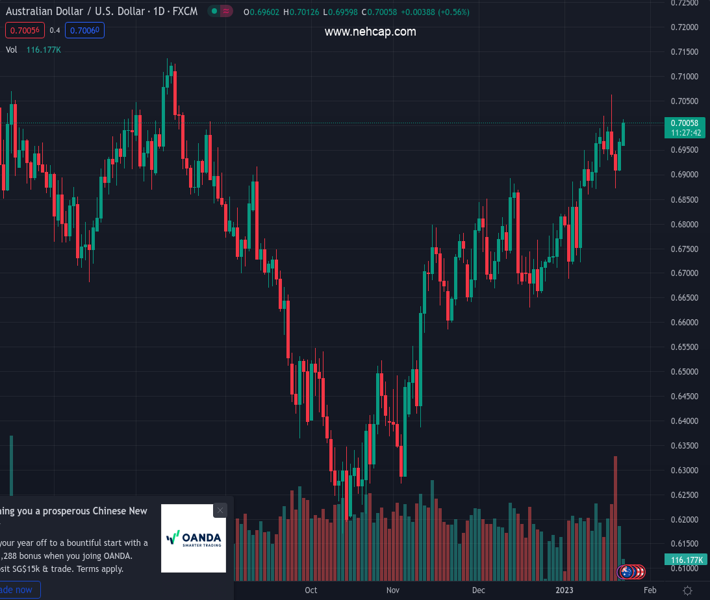This screenshot has width=710, height=600.
Task: Open chart settings gear icon
Action: (687, 591)
